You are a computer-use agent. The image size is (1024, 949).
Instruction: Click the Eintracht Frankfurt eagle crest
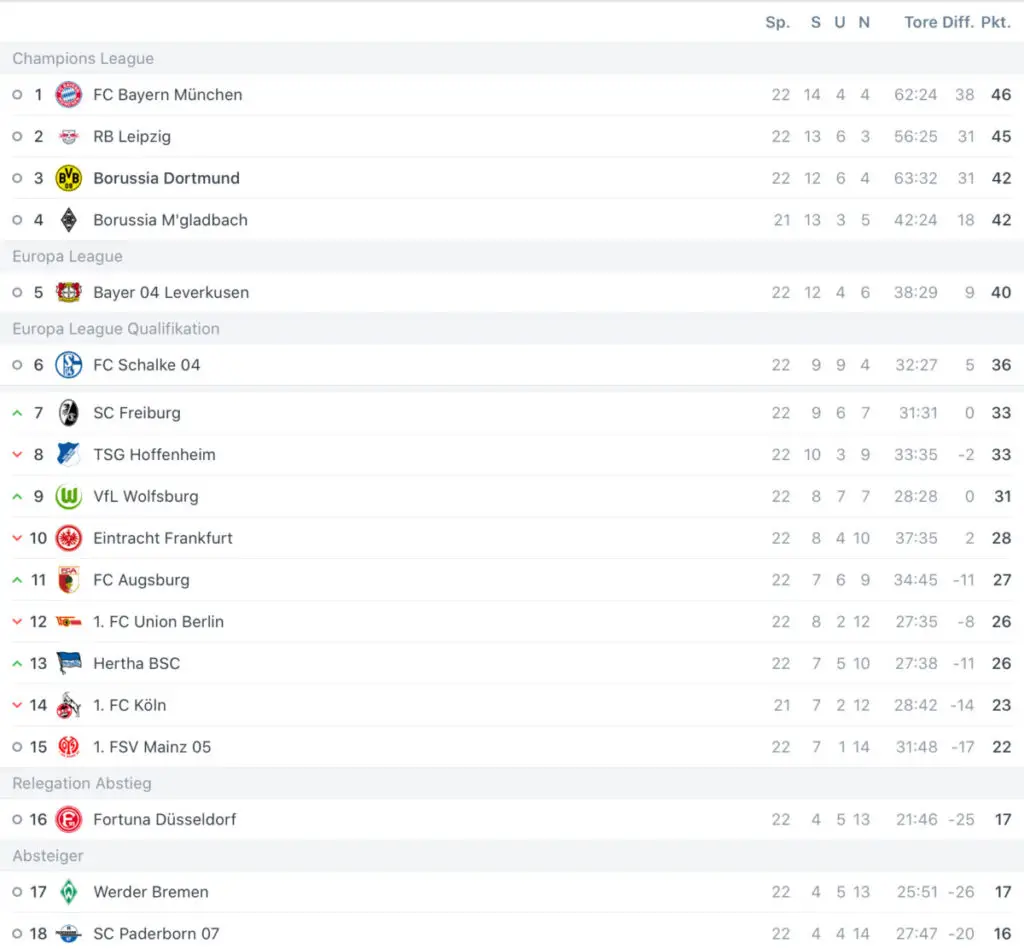click(x=69, y=538)
